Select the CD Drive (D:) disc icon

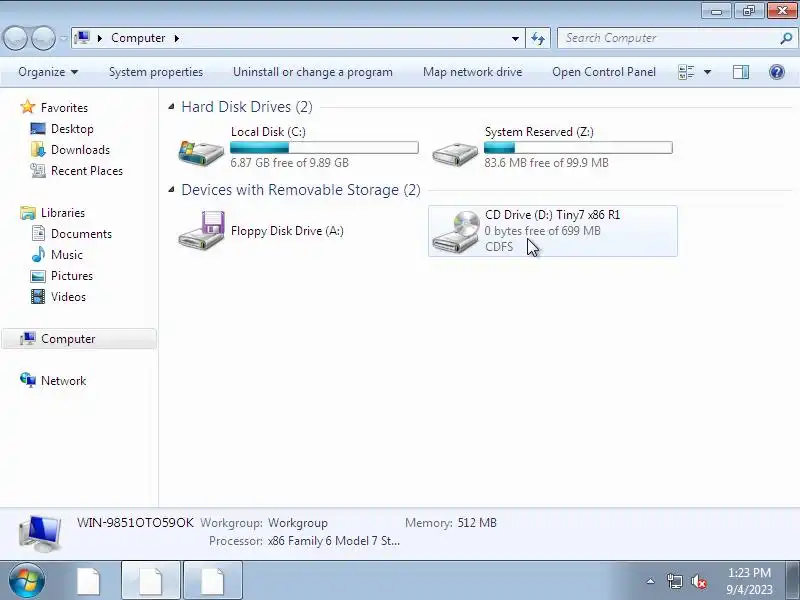click(x=455, y=232)
